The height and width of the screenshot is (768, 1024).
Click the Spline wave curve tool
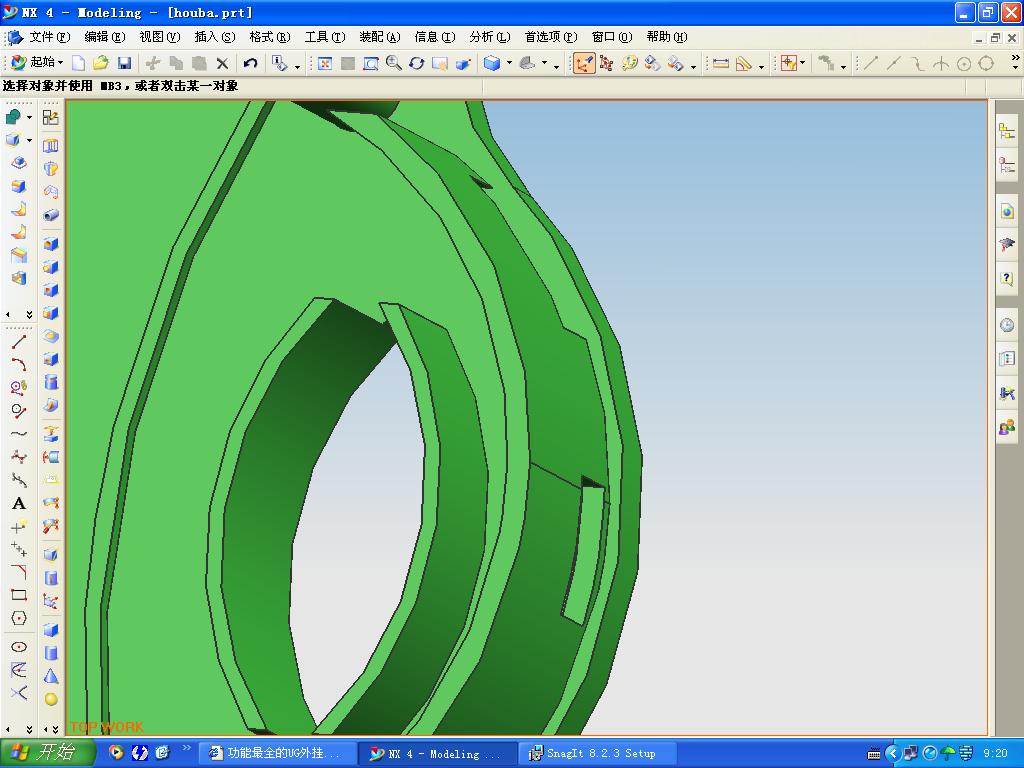19,434
